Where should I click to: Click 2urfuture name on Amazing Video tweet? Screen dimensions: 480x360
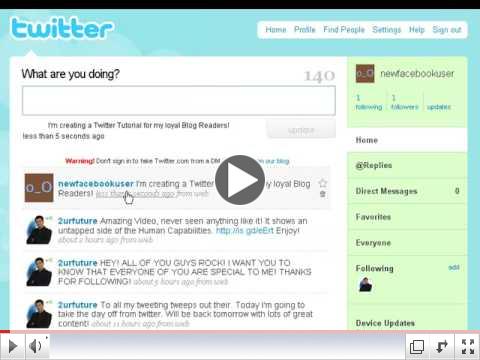(x=77, y=221)
